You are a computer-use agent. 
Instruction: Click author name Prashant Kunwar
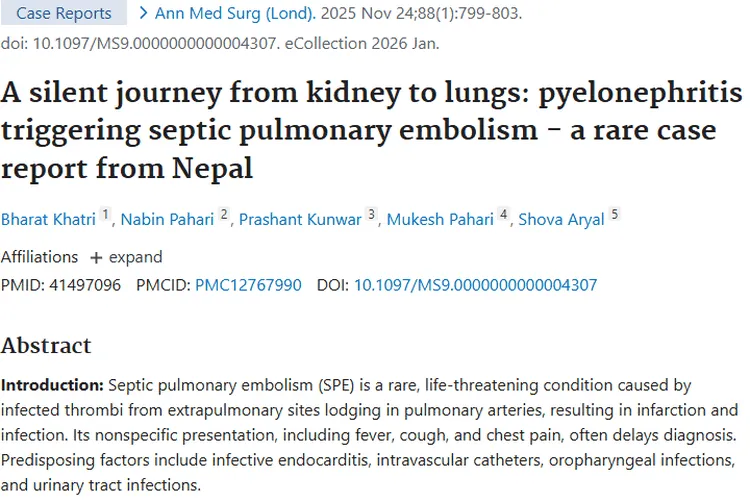pyautogui.click(x=299, y=220)
